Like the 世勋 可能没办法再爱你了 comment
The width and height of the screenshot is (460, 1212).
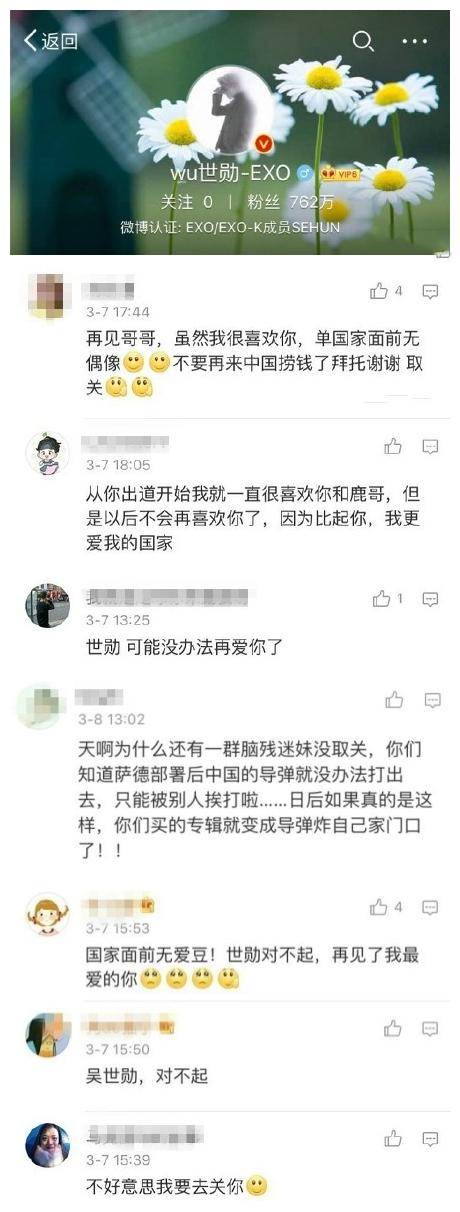click(x=387, y=599)
